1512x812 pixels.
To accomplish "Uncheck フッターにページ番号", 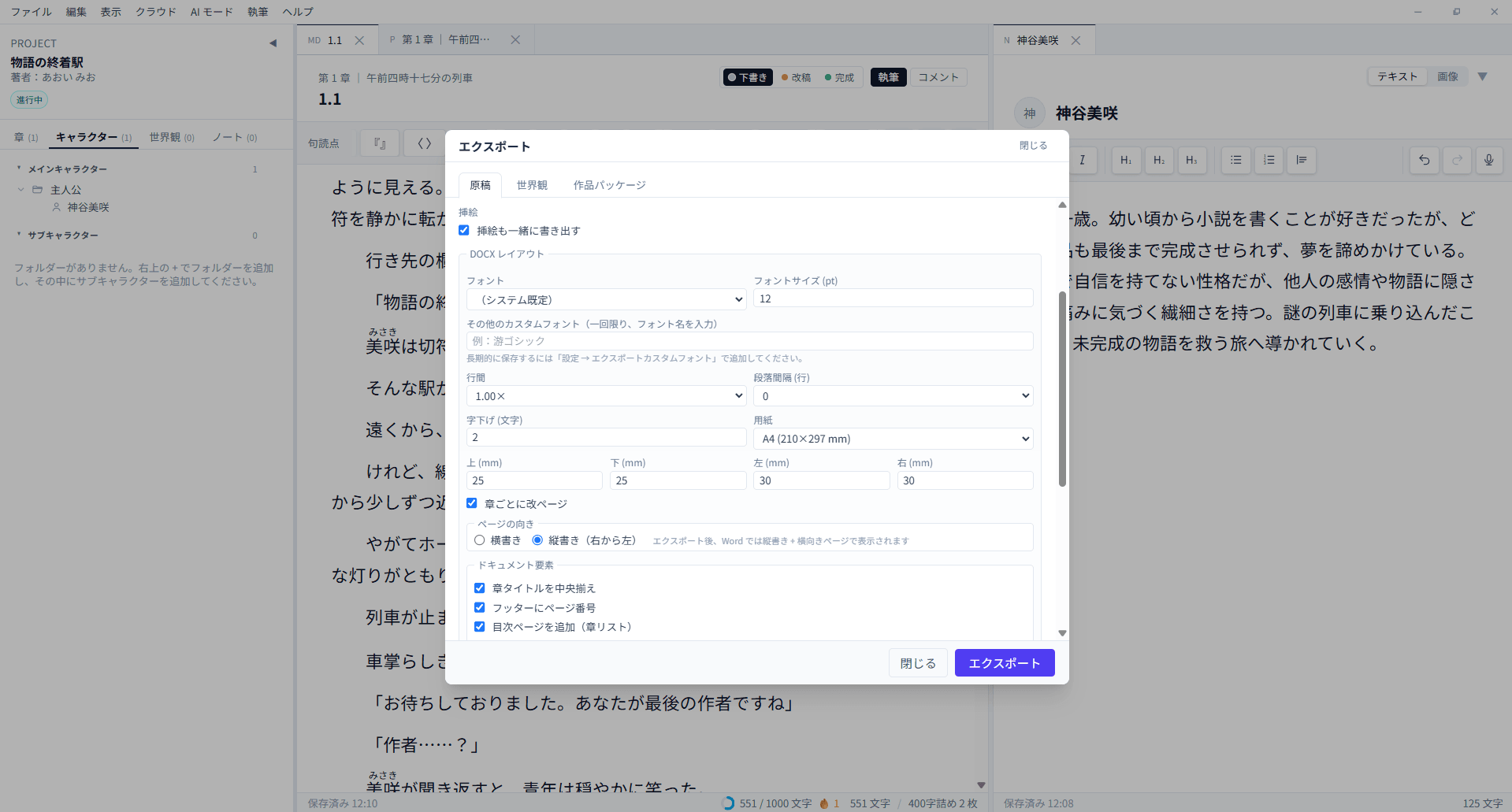I will 479,607.
